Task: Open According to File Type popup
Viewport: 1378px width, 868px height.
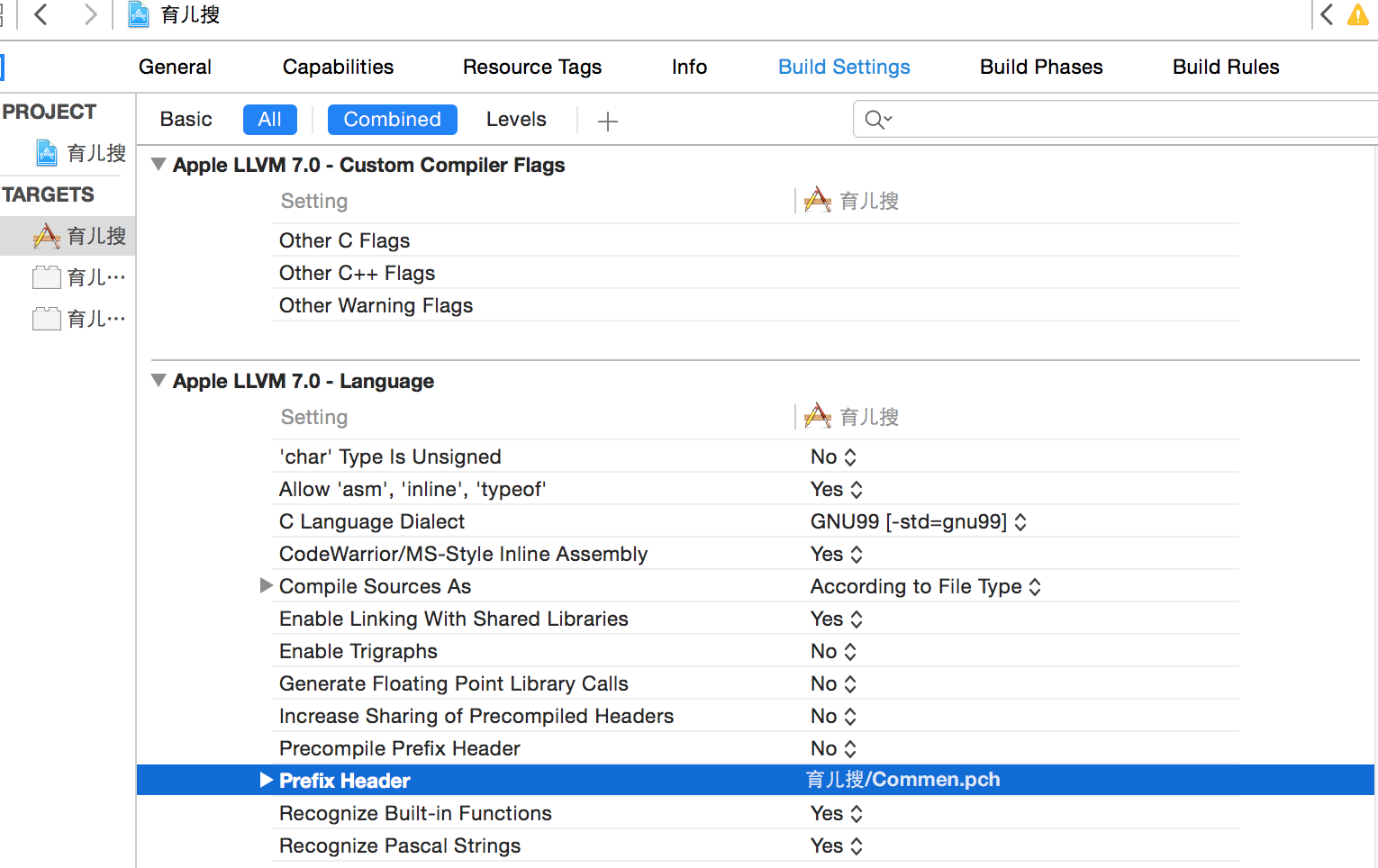Action: (926, 586)
